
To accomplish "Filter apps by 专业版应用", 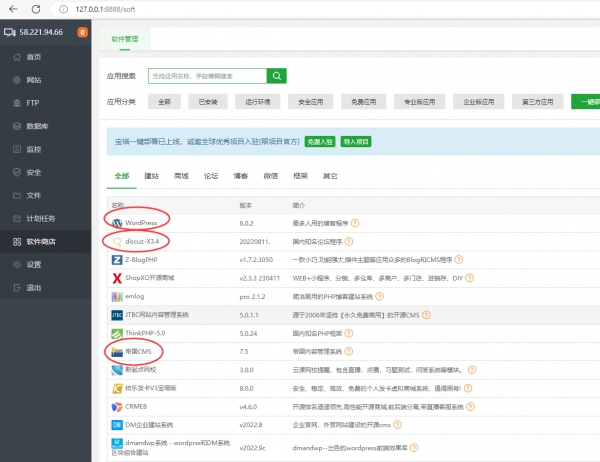I will tap(420, 102).
